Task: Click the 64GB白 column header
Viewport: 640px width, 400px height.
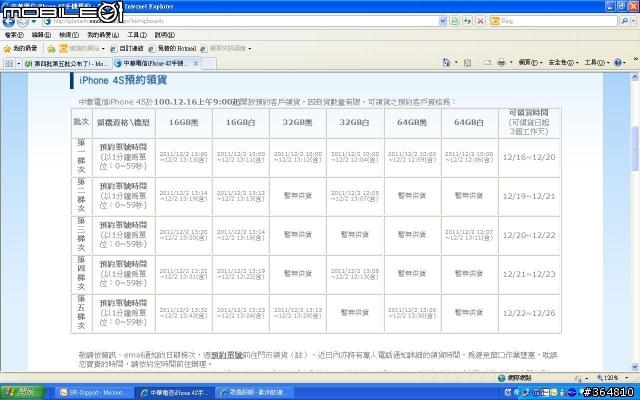Action: coord(469,122)
